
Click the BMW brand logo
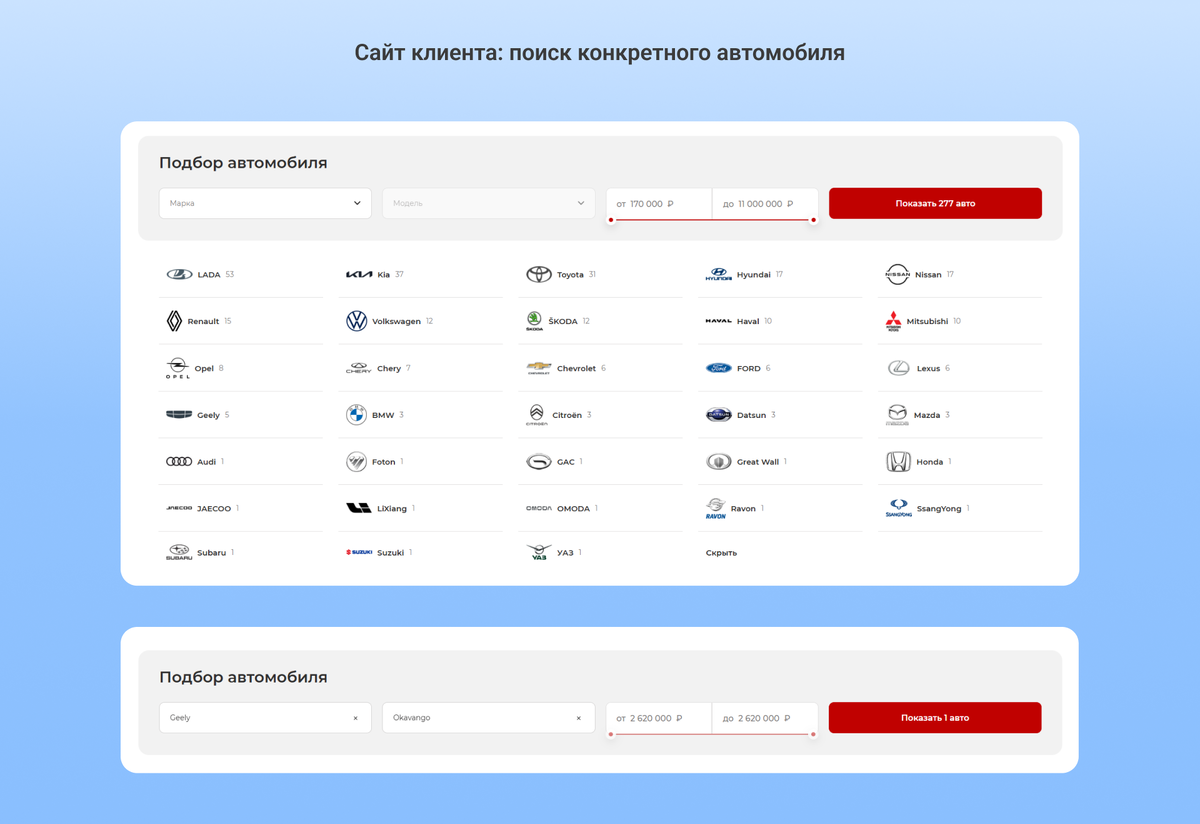coord(356,415)
